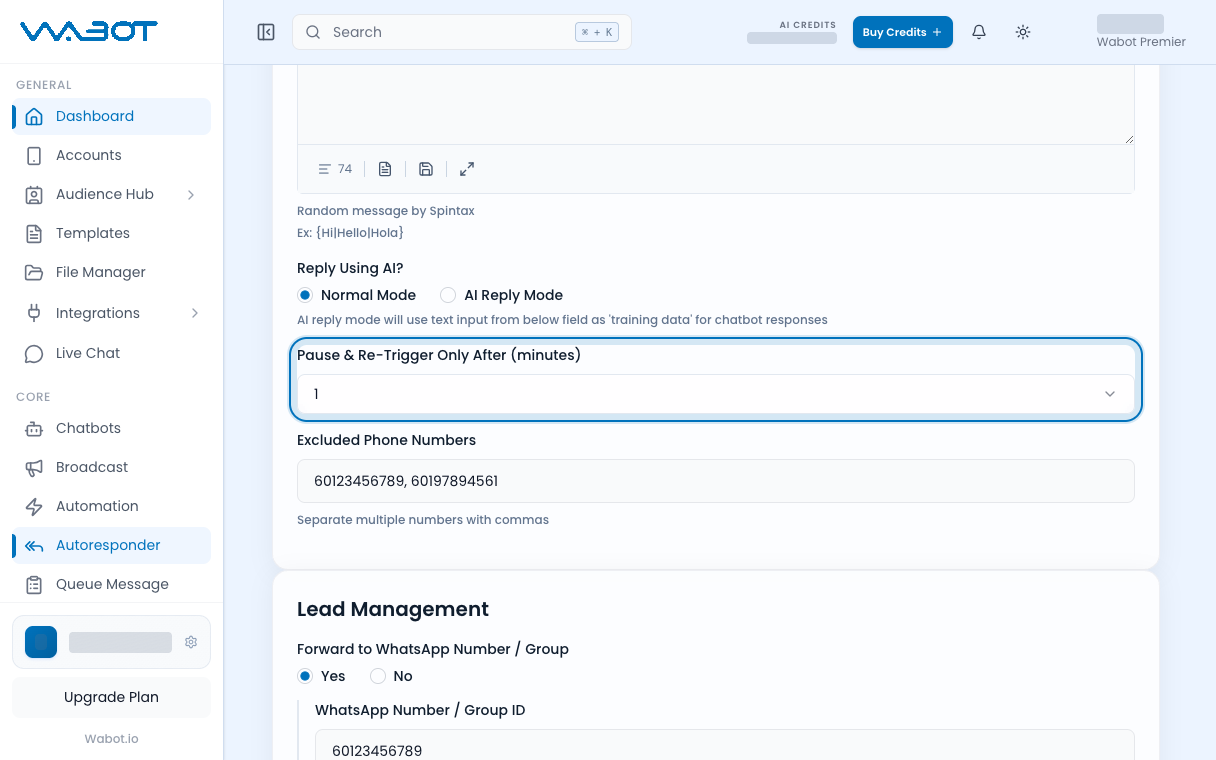Expand the message editor to fullscreen
The width and height of the screenshot is (1216, 760).
point(467,169)
